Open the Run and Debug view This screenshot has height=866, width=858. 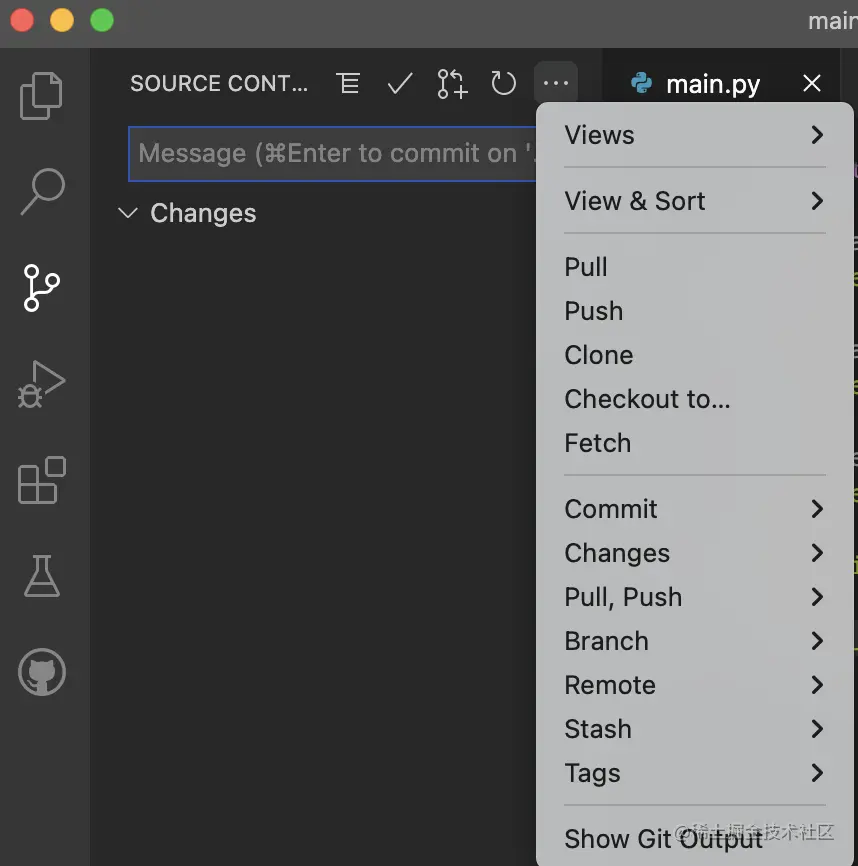pyautogui.click(x=41, y=384)
